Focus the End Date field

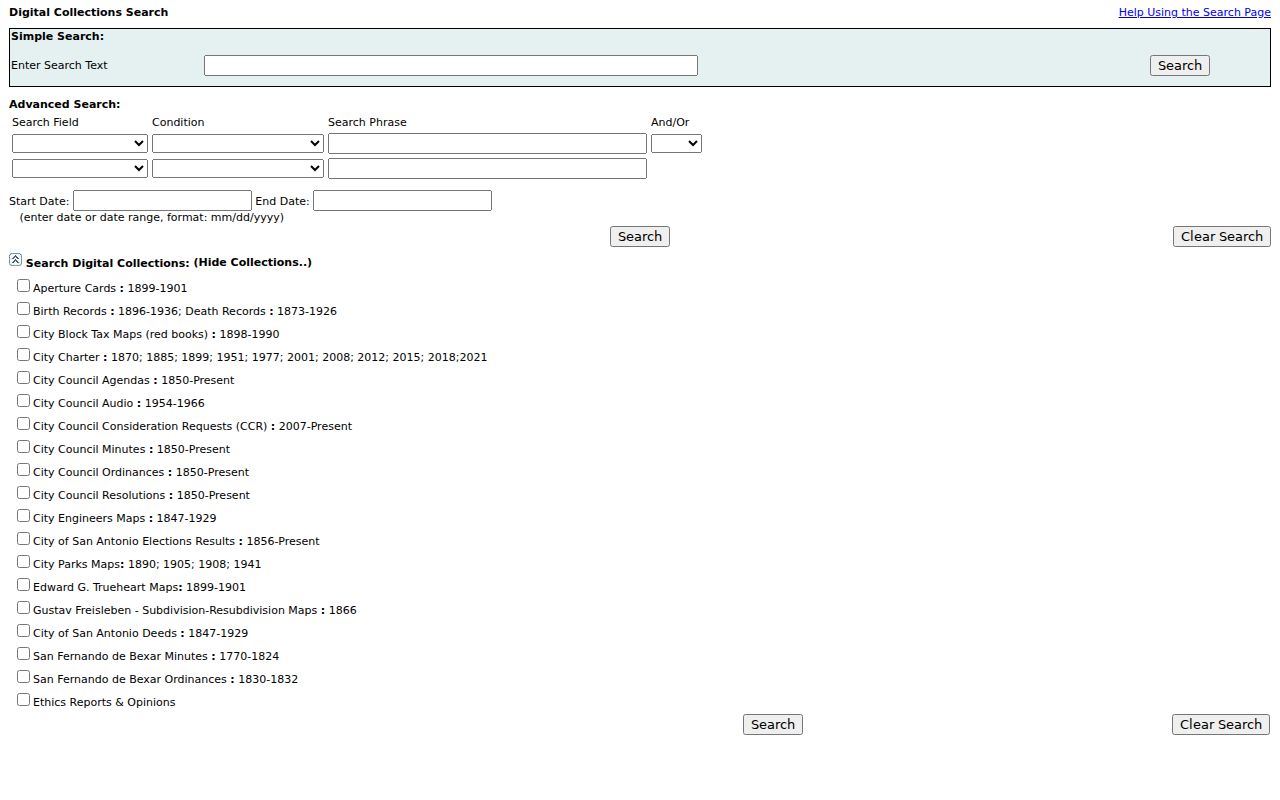[402, 201]
